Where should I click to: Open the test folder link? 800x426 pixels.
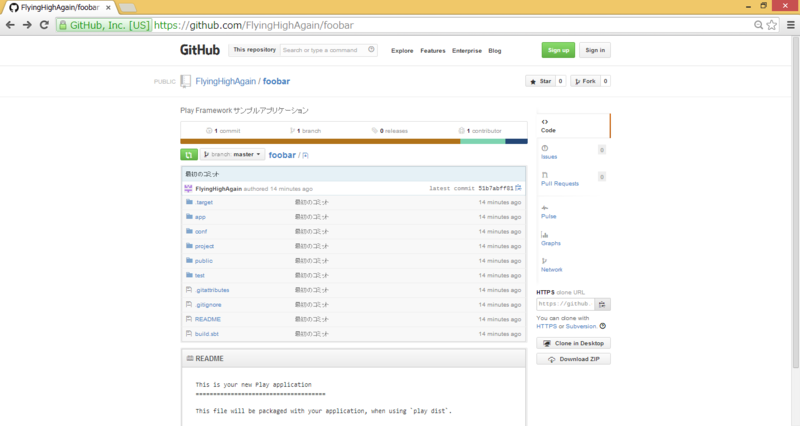coord(199,275)
